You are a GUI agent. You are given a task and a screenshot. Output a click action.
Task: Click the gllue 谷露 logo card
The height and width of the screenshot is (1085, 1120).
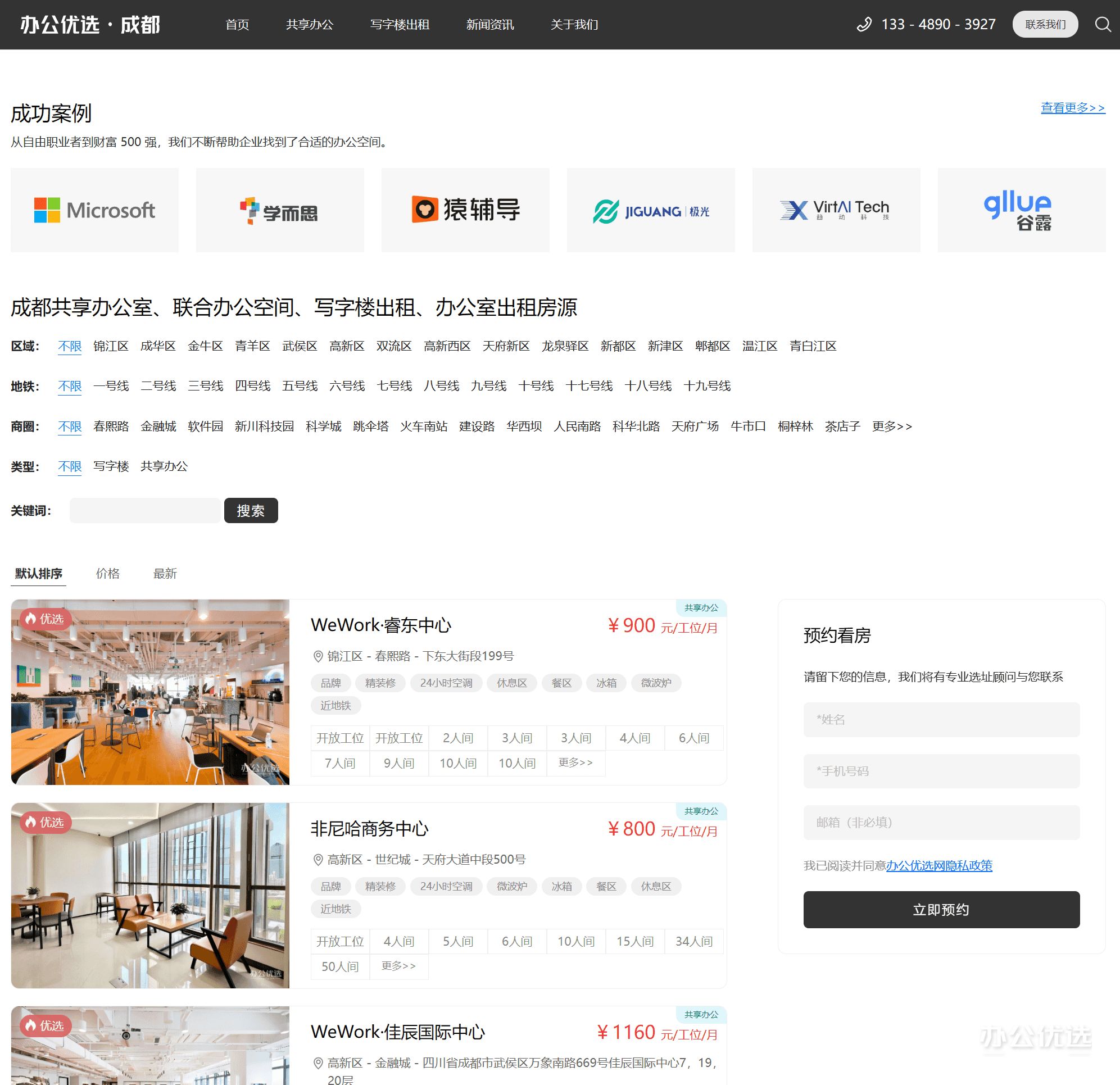pos(1021,210)
